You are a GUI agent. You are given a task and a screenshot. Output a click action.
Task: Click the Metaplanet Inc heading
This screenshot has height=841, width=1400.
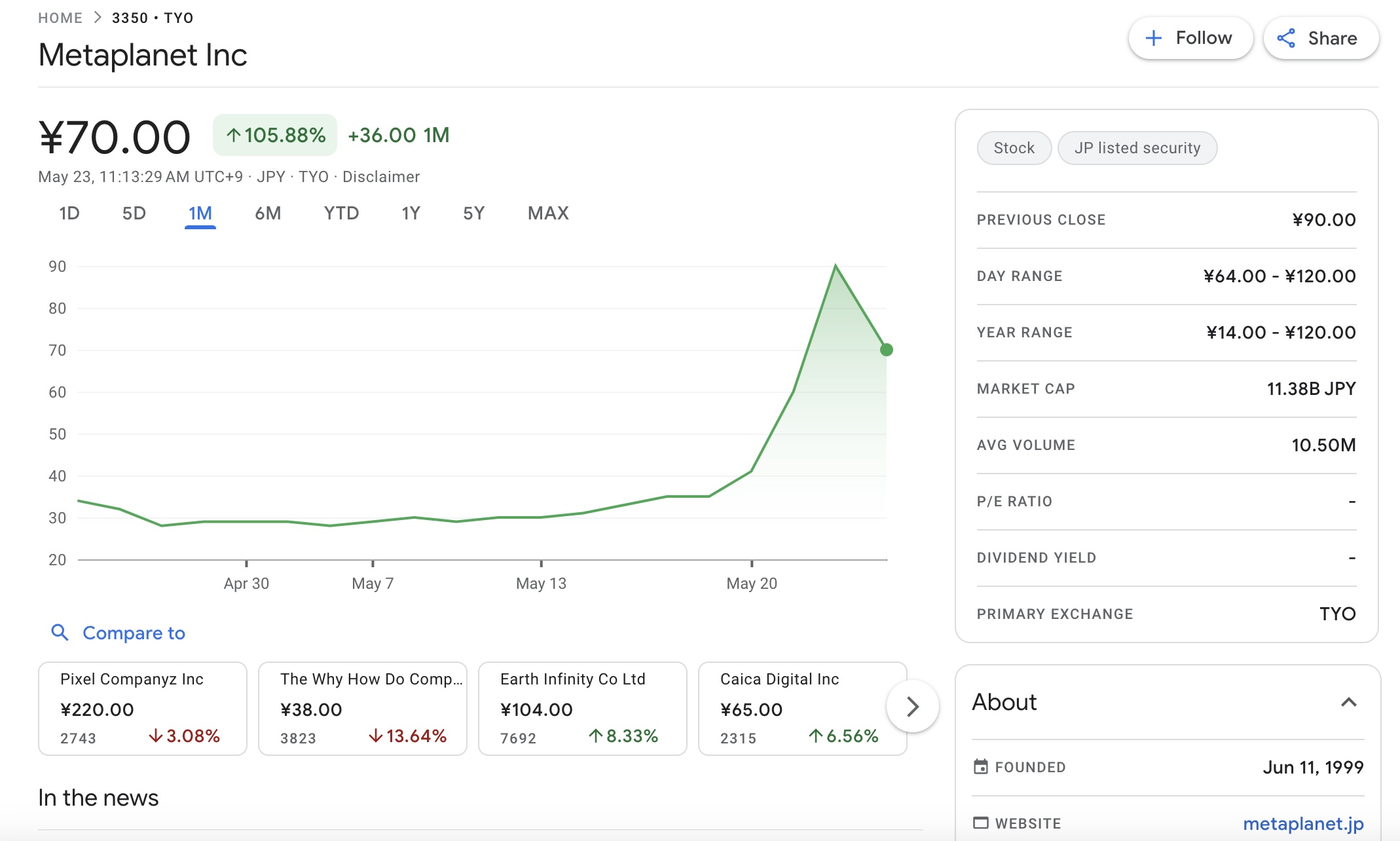tap(143, 55)
